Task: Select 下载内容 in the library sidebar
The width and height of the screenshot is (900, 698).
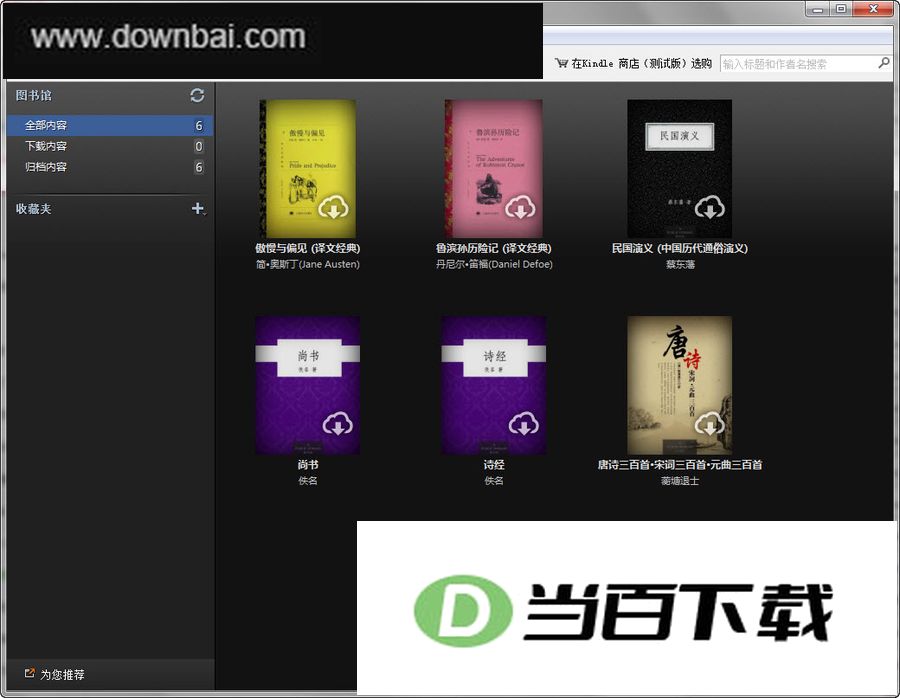Action: [x=110, y=146]
